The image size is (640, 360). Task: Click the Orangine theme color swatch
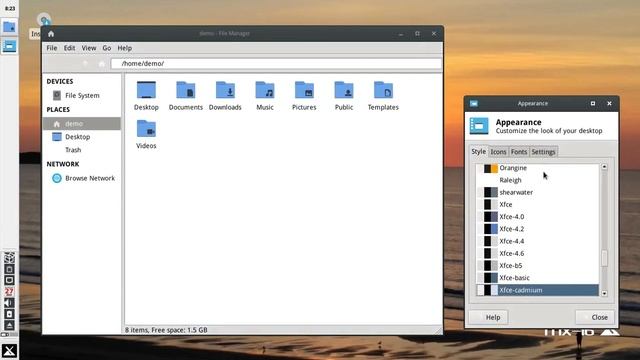coord(487,168)
